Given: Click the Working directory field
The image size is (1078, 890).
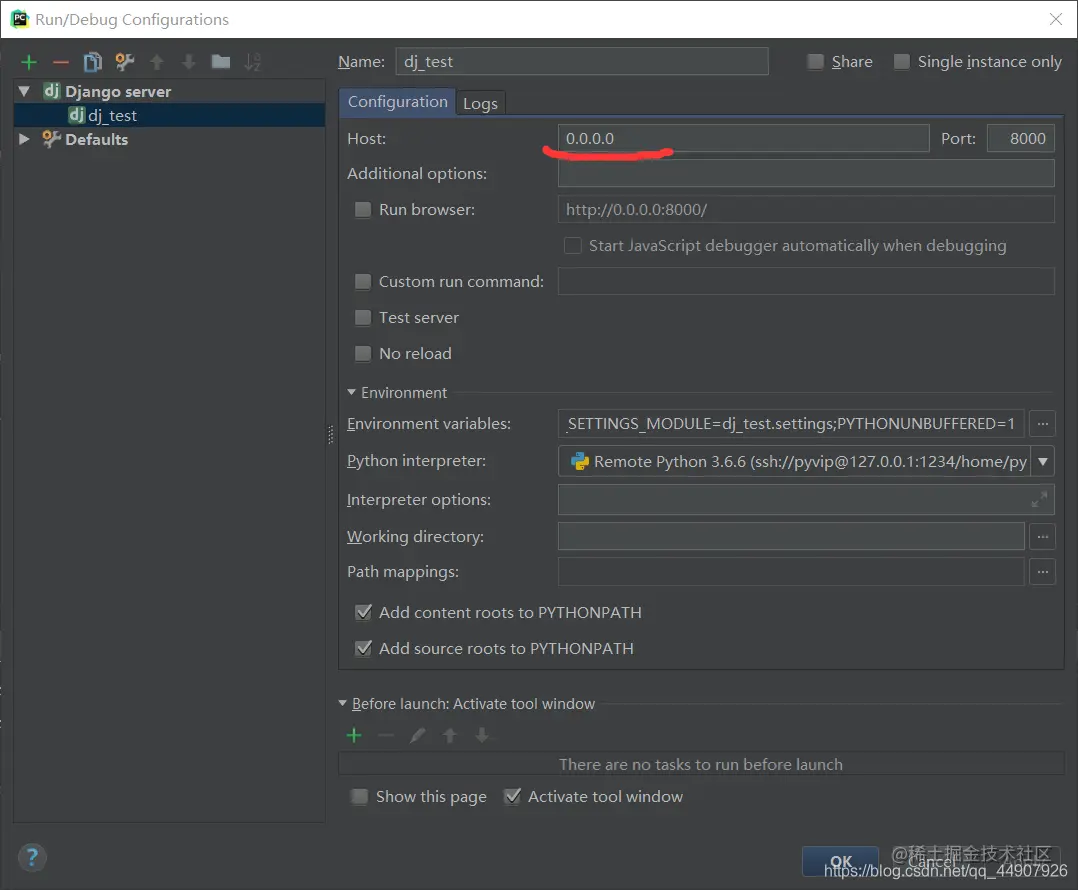Looking at the screenshot, I should (x=791, y=536).
